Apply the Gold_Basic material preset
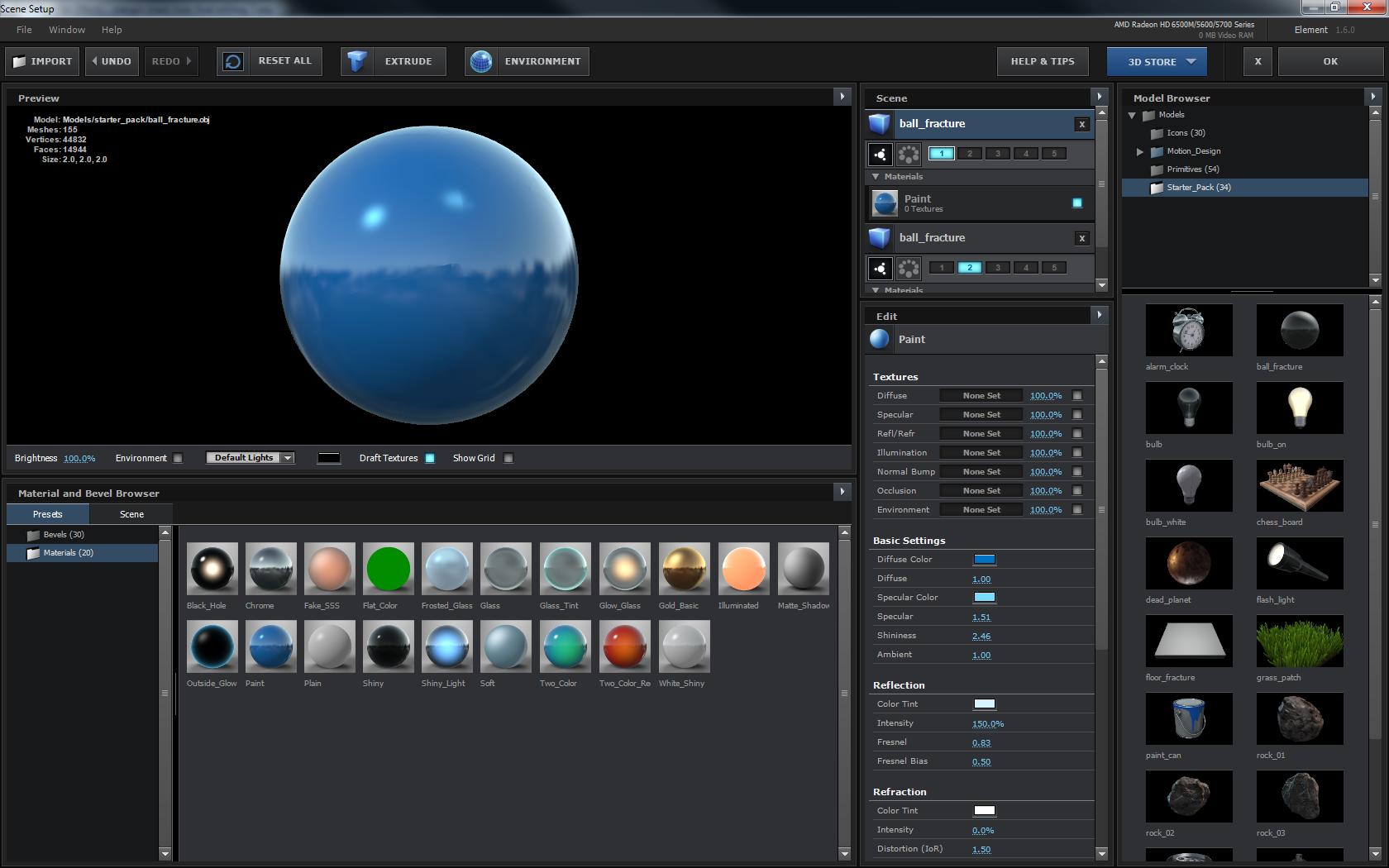This screenshot has height=868, width=1389. [684, 569]
